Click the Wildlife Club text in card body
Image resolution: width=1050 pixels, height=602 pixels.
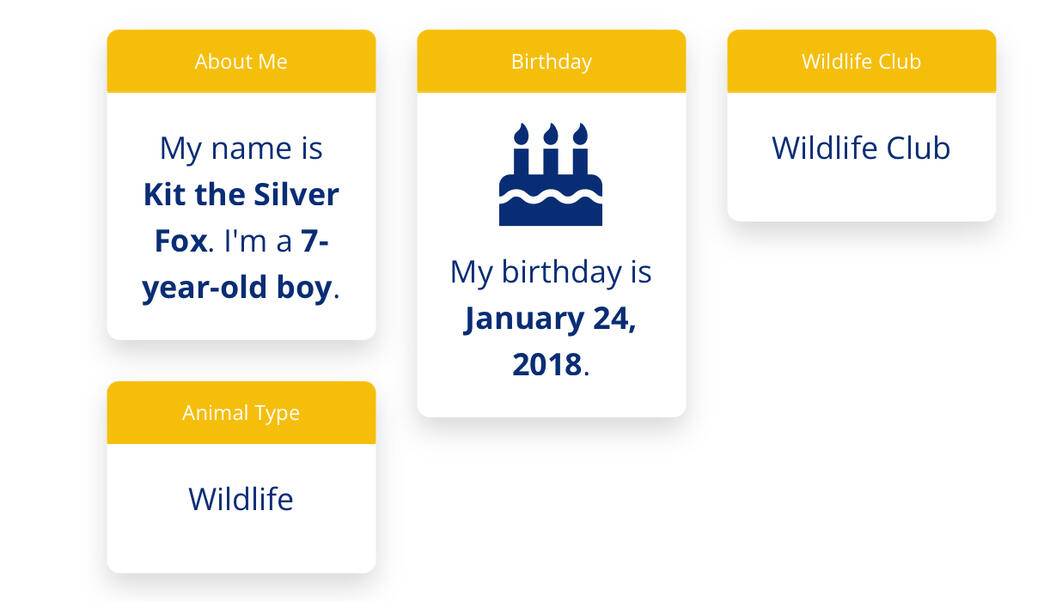(861, 148)
